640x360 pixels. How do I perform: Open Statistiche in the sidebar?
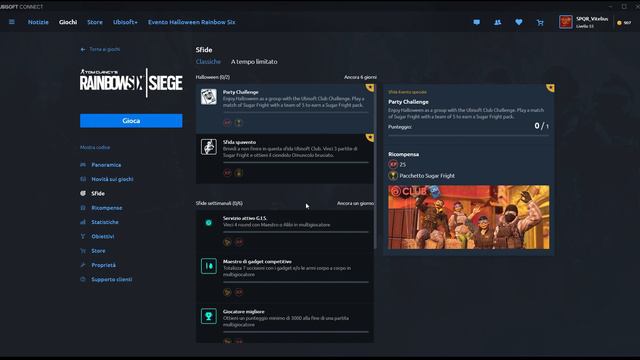coord(105,222)
